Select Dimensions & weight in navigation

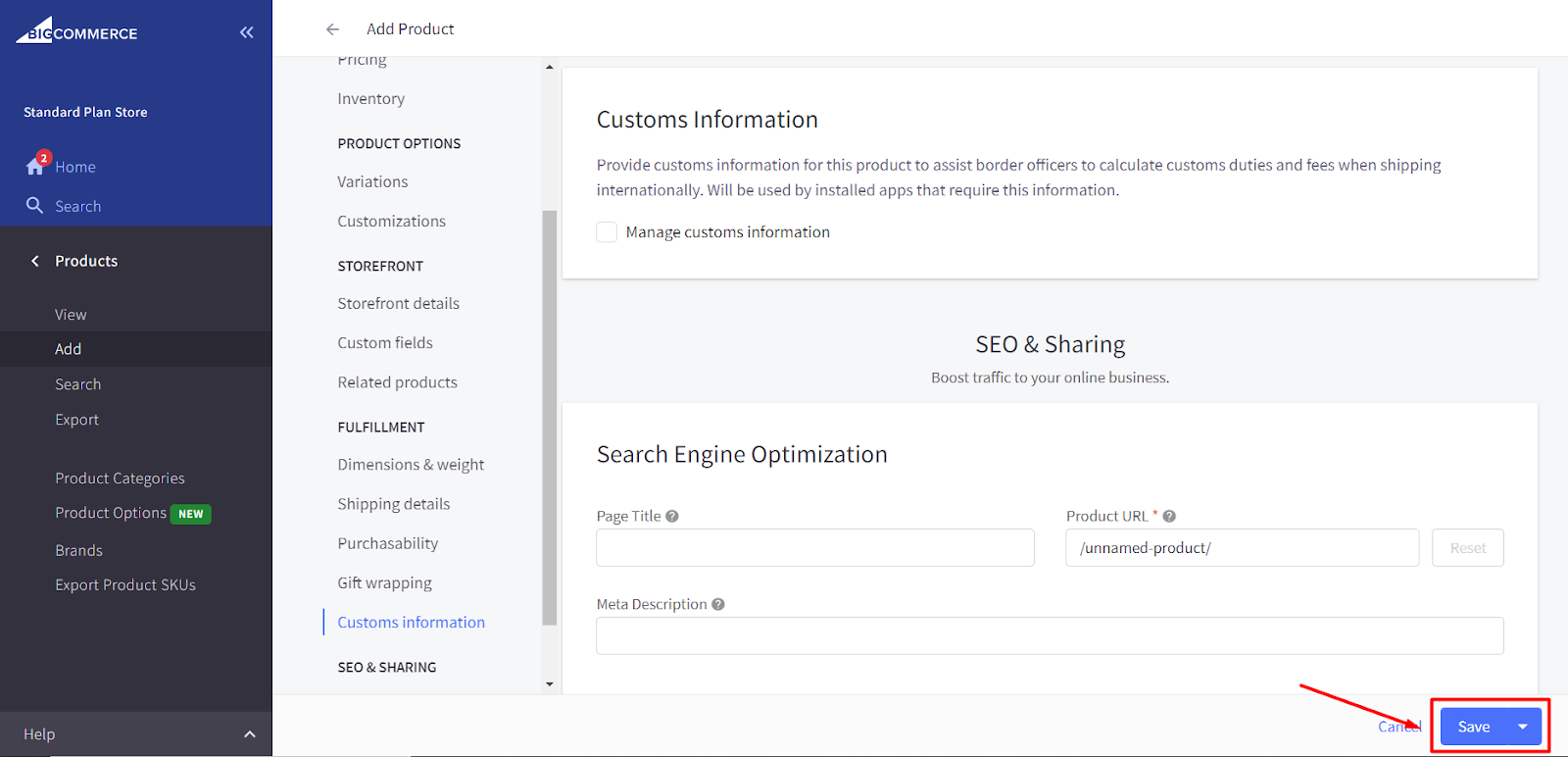pyautogui.click(x=411, y=465)
